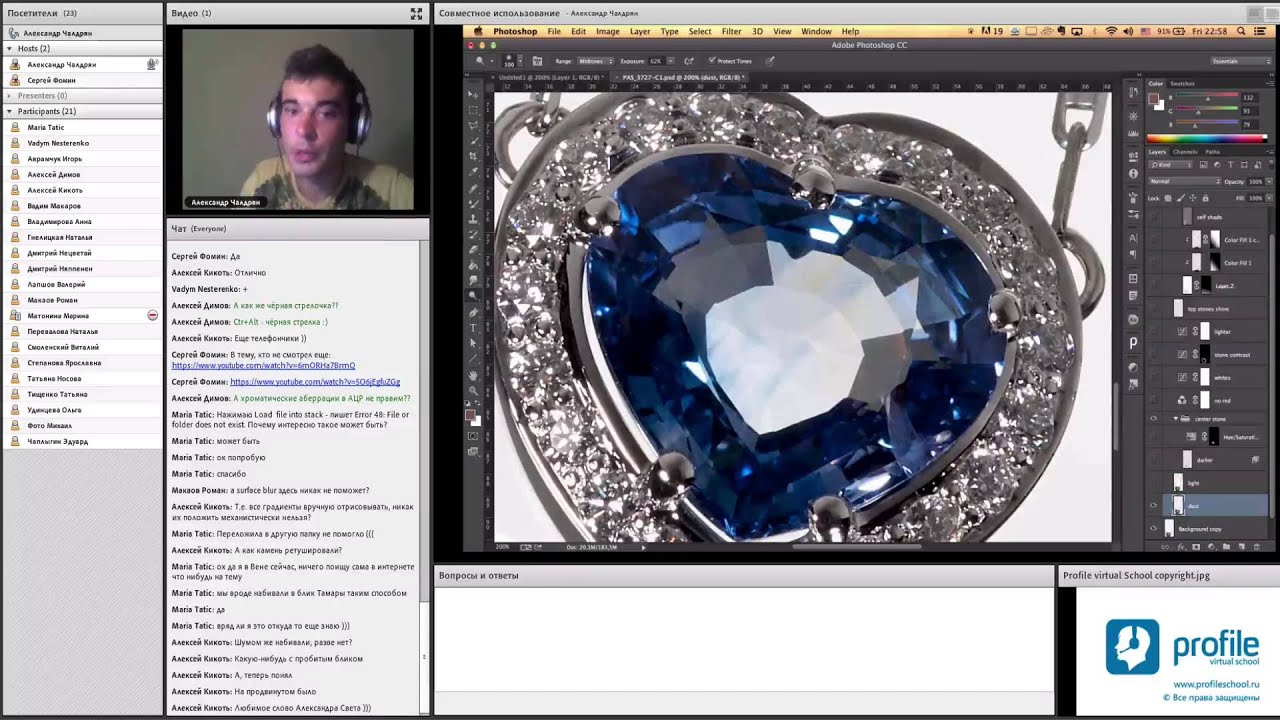Image resolution: width=1280 pixels, height=720 pixels.
Task: Open the Exposure value slider dropdown
Action: [670, 61]
